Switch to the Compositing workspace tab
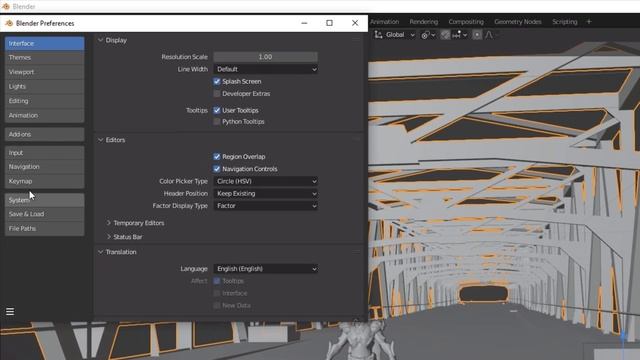 (466, 22)
